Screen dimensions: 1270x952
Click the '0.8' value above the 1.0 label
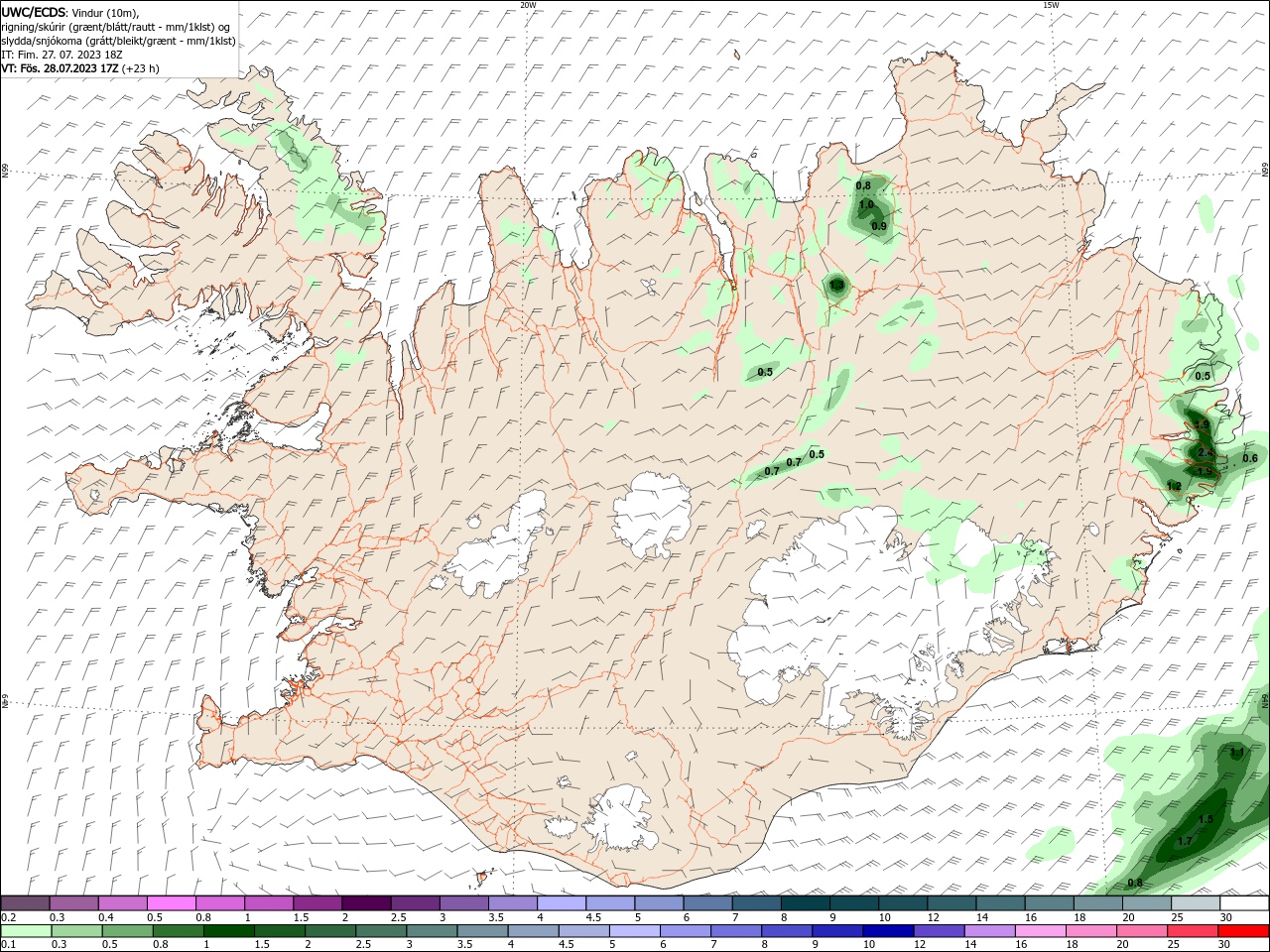pyautogui.click(x=863, y=185)
